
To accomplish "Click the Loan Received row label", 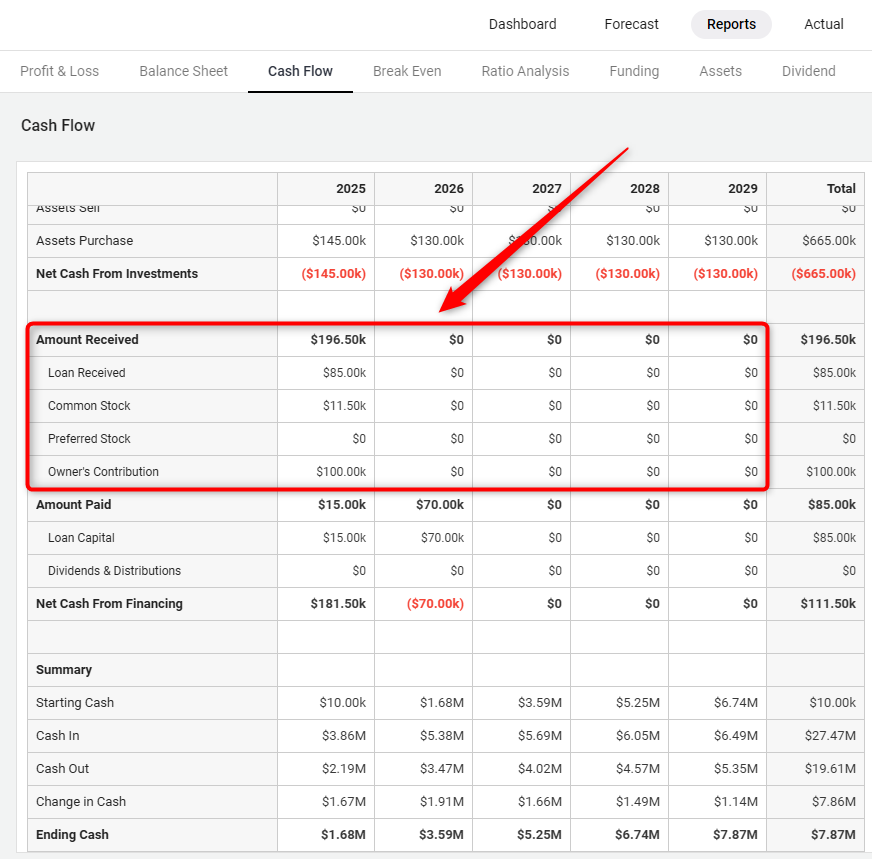I will (x=87, y=373).
